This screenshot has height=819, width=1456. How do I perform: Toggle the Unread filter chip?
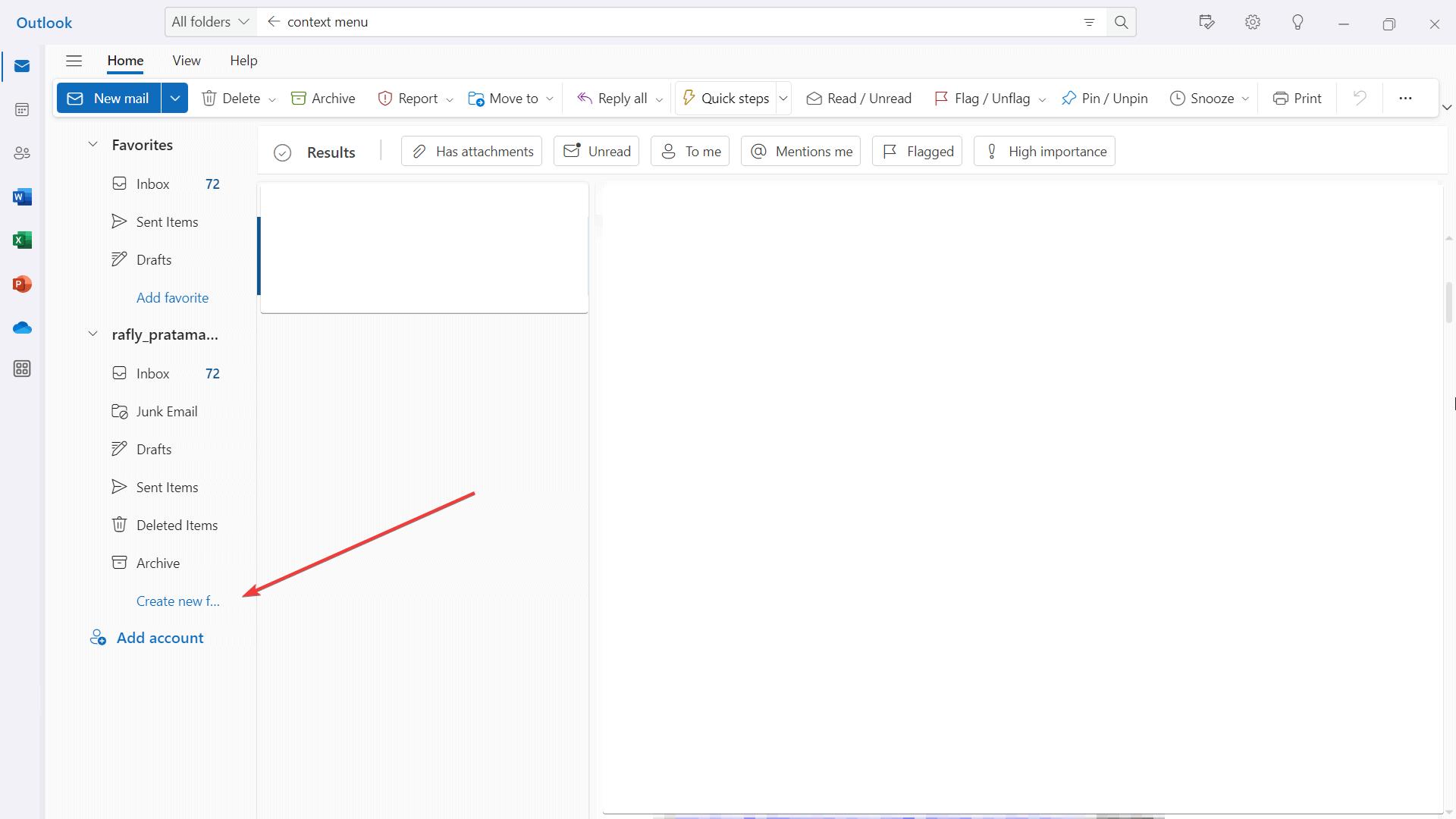point(596,151)
